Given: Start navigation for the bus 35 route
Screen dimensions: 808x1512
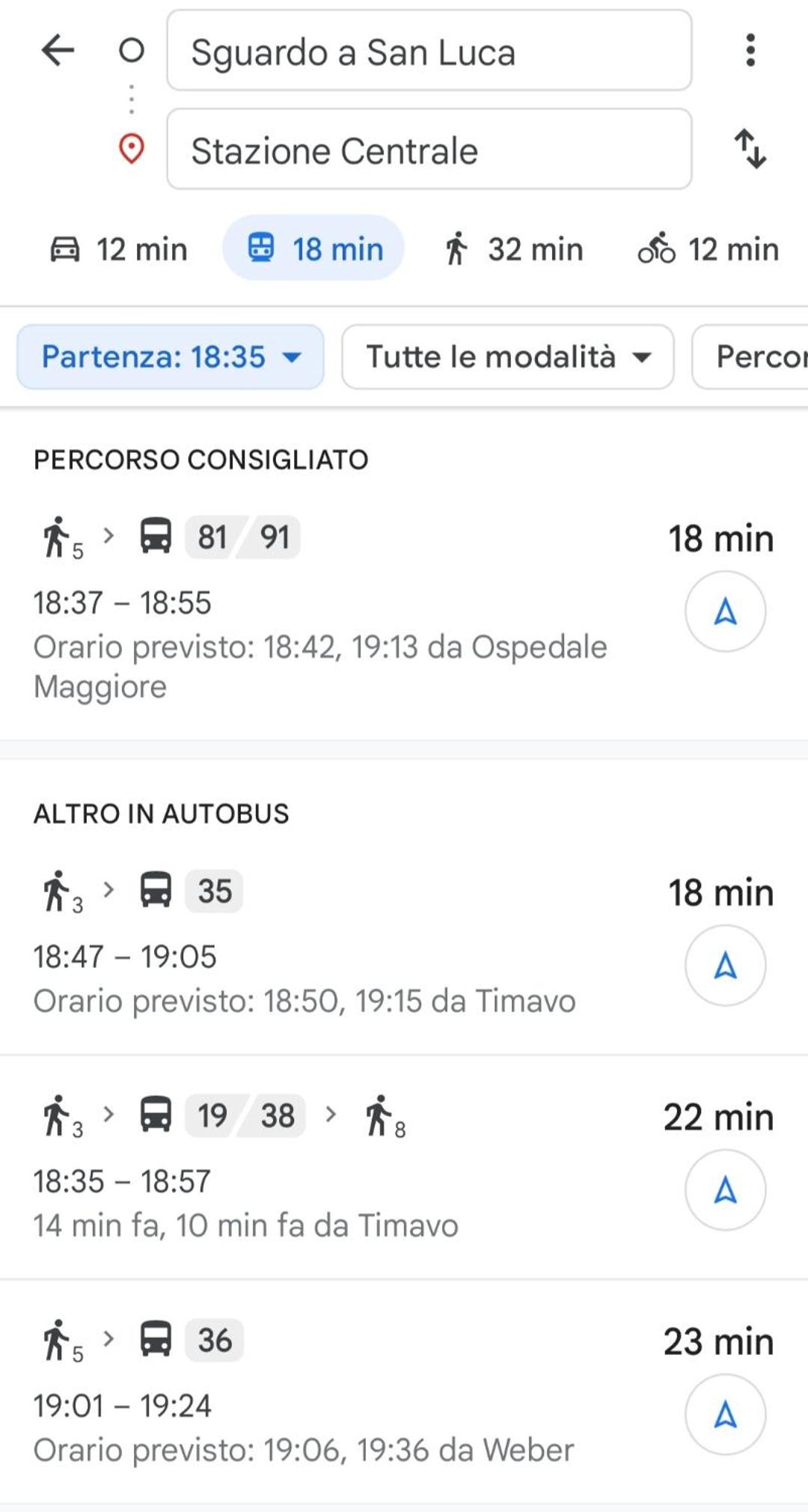Looking at the screenshot, I should 725,966.
